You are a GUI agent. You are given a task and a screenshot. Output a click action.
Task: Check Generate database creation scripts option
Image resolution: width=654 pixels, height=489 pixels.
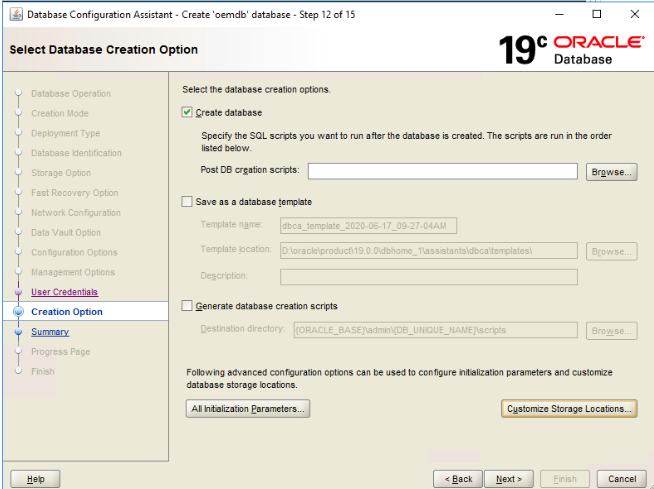[x=188, y=306]
